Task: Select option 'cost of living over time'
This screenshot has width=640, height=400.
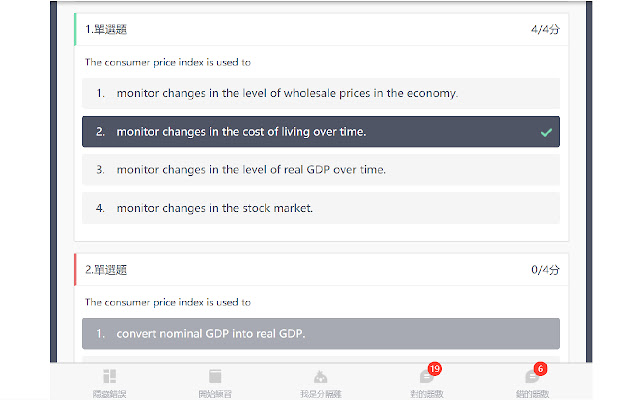Action: coord(241,131)
